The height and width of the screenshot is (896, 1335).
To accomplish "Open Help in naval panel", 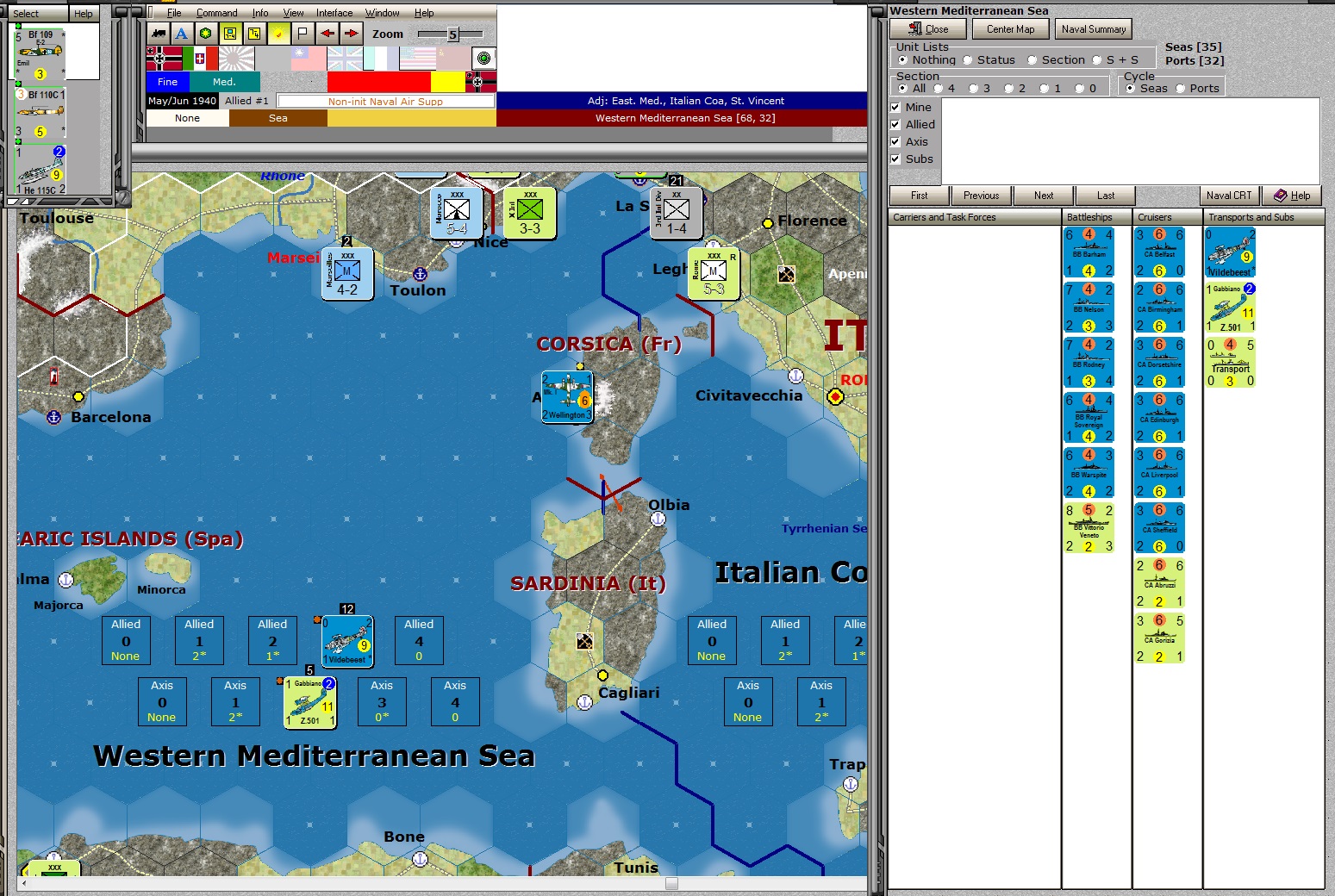I will click(x=1292, y=196).
